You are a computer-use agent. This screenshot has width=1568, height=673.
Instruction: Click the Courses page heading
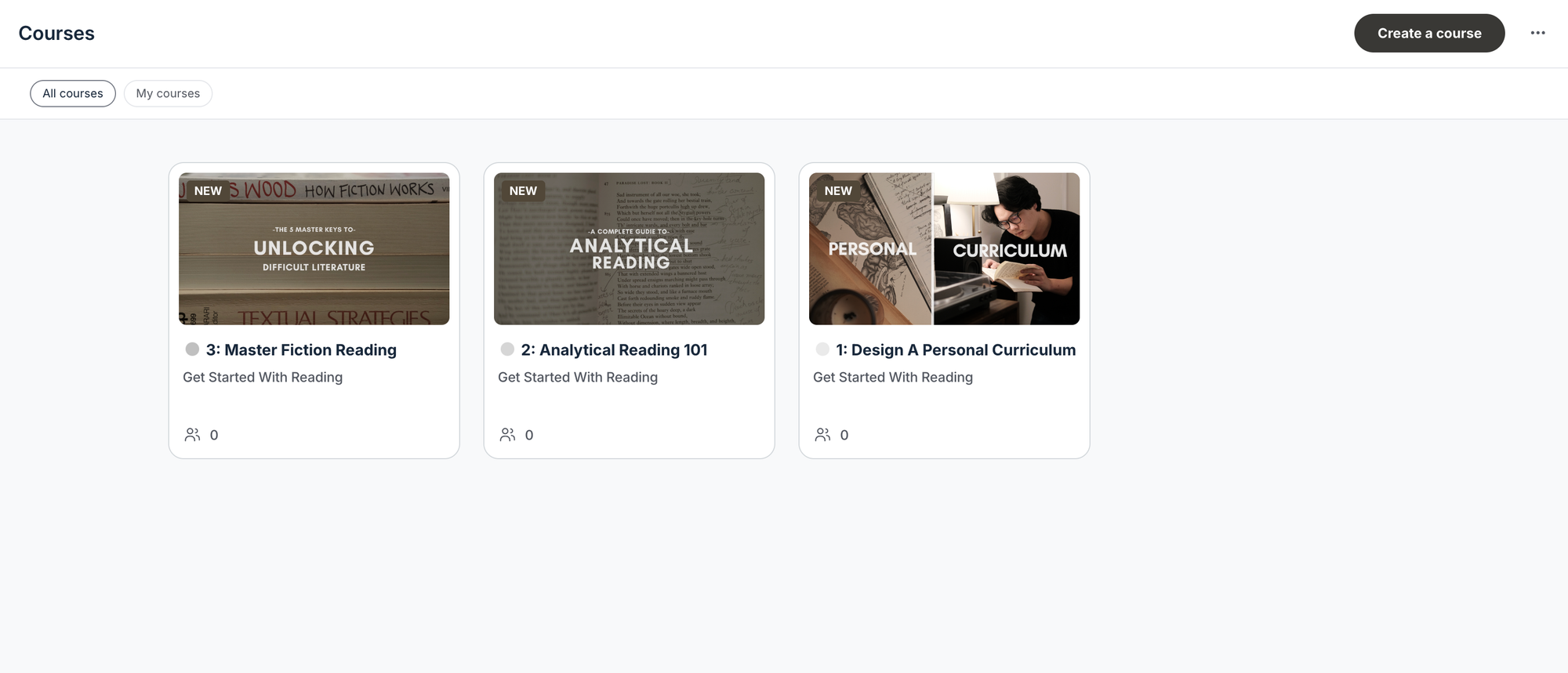[56, 34]
